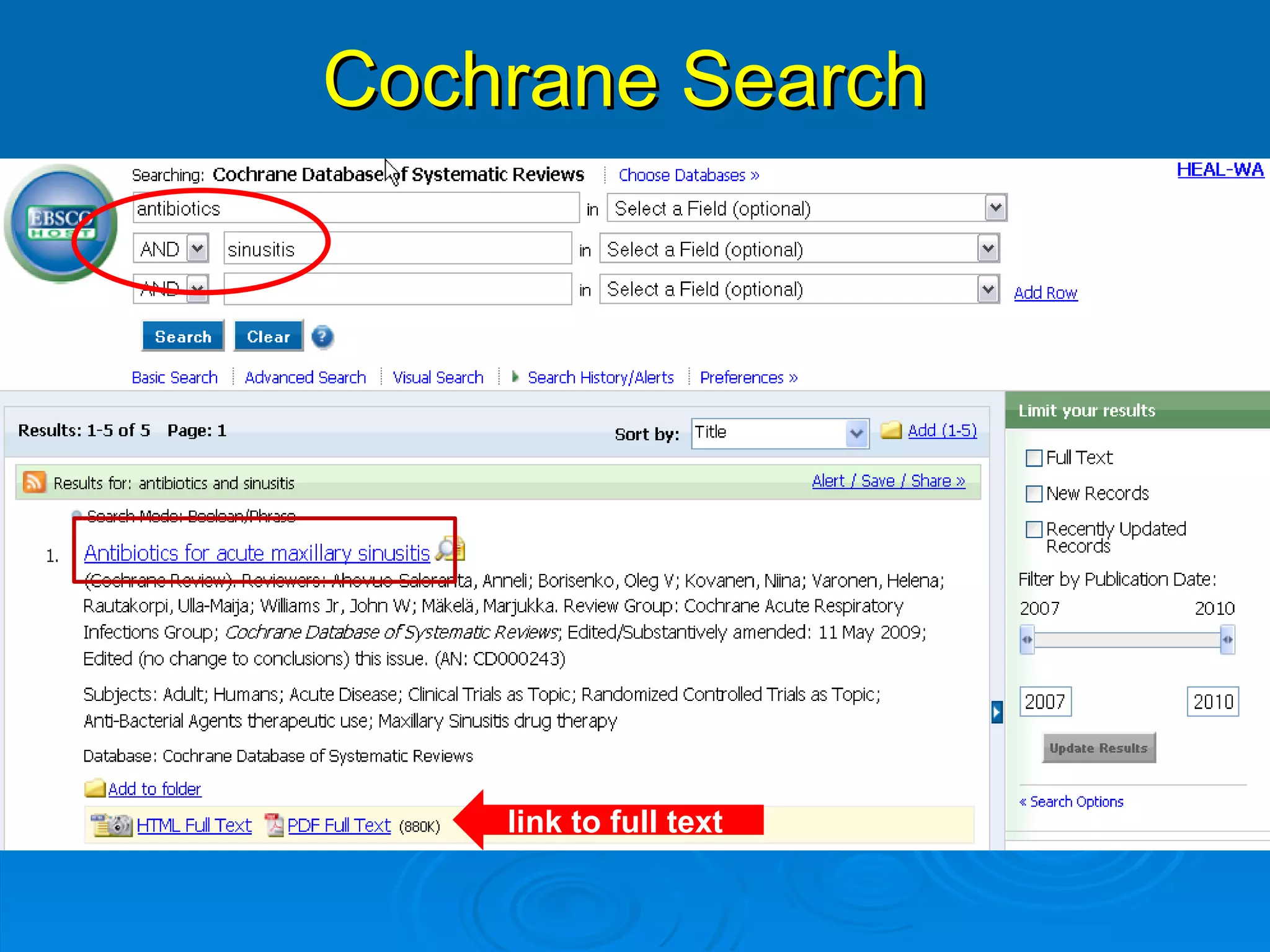Open Preferences
This screenshot has width=1270, height=952.
[x=748, y=377]
